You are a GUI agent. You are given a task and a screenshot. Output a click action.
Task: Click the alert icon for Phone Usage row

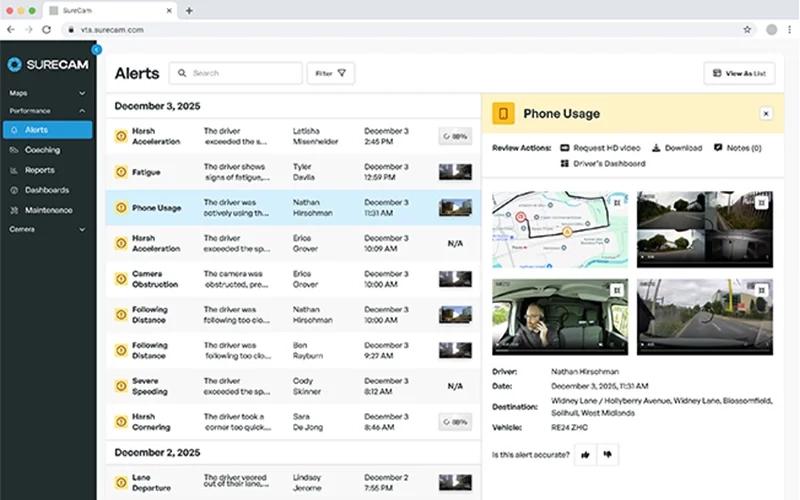coord(121,208)
